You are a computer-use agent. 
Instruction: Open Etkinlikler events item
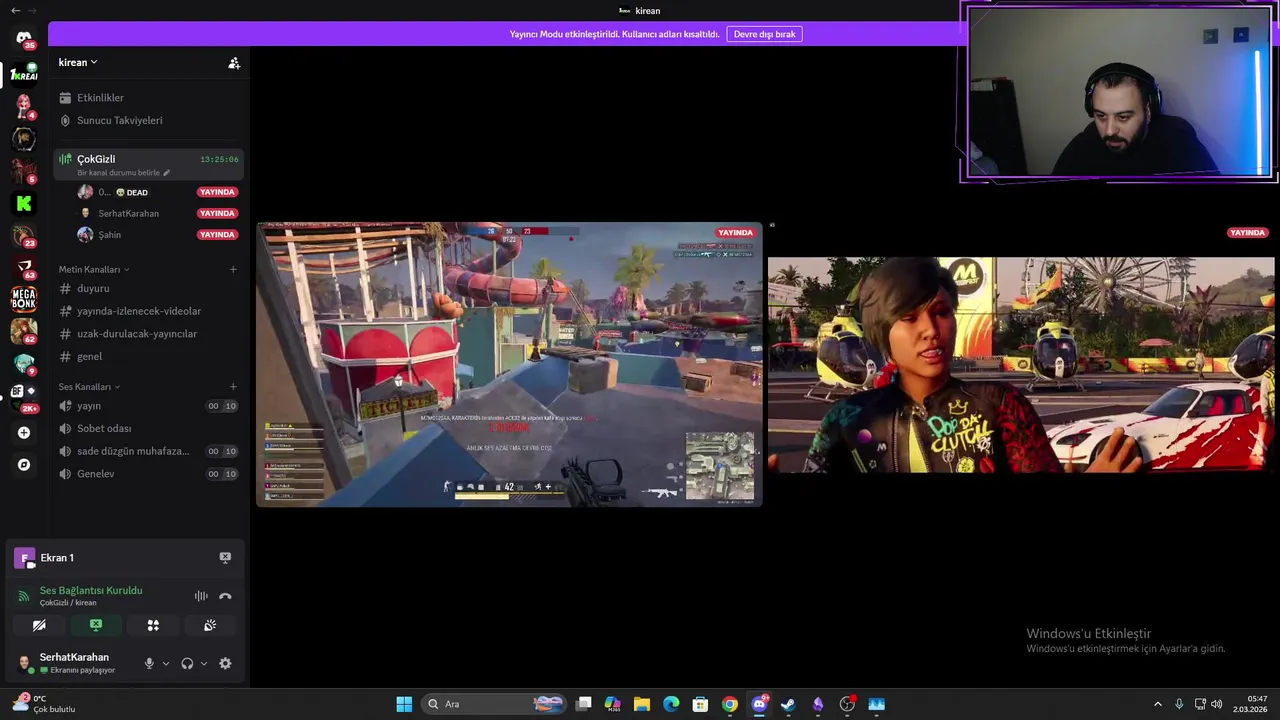coord(148,98)
